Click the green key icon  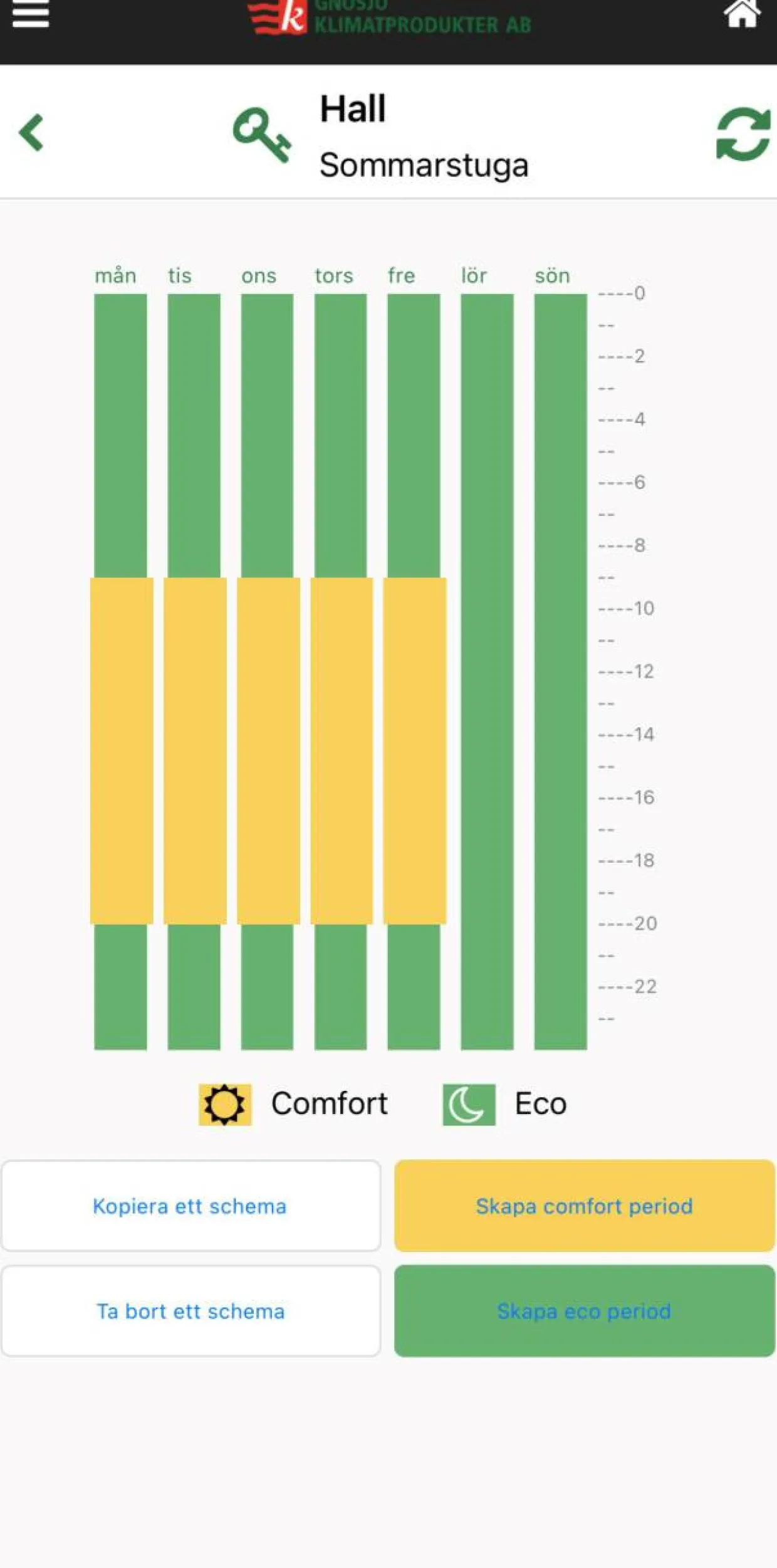click(x=262, y=134)
